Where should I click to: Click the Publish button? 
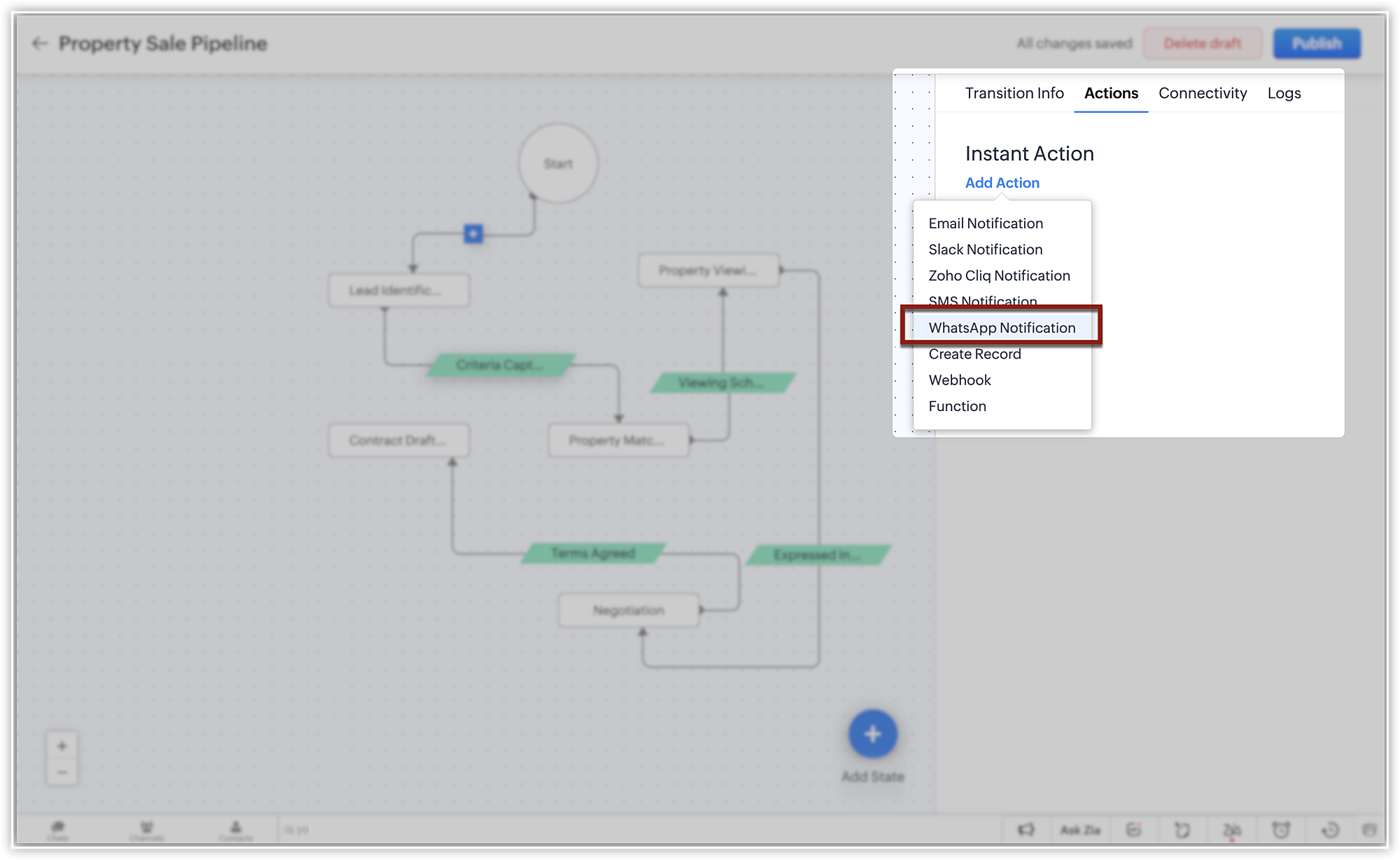coord(1316,43)
